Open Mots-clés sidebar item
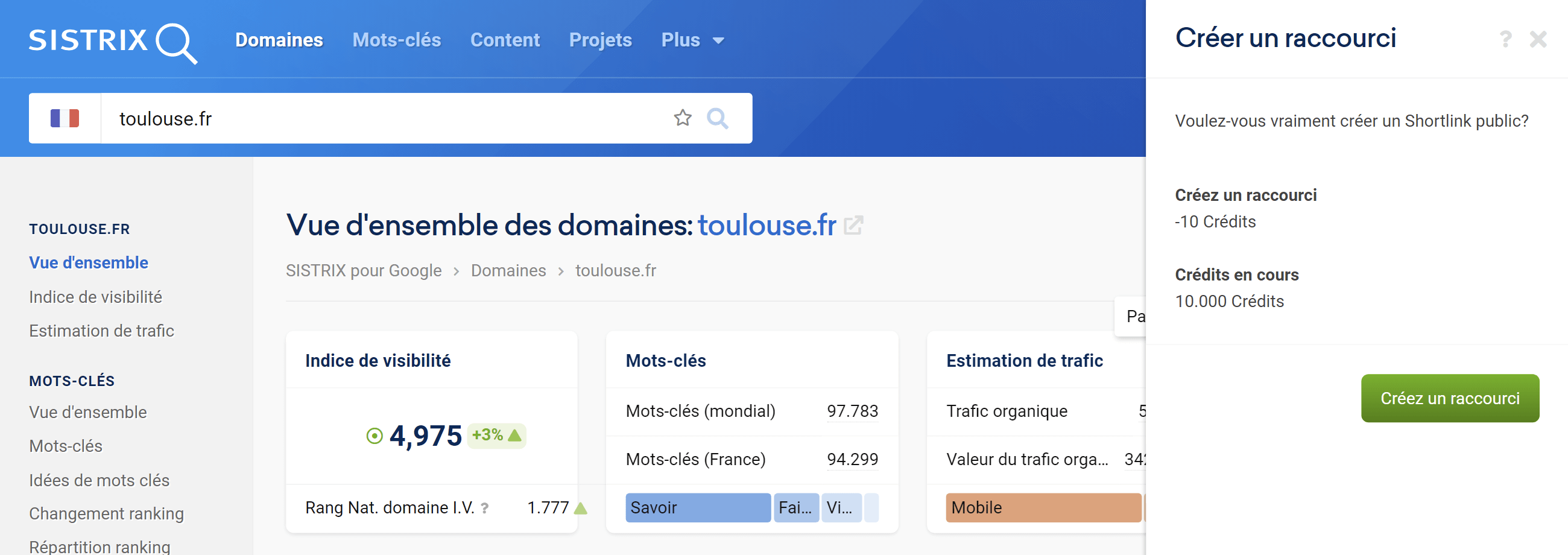This screenshot has height=555, width=1568. click(x=66, y=446)
